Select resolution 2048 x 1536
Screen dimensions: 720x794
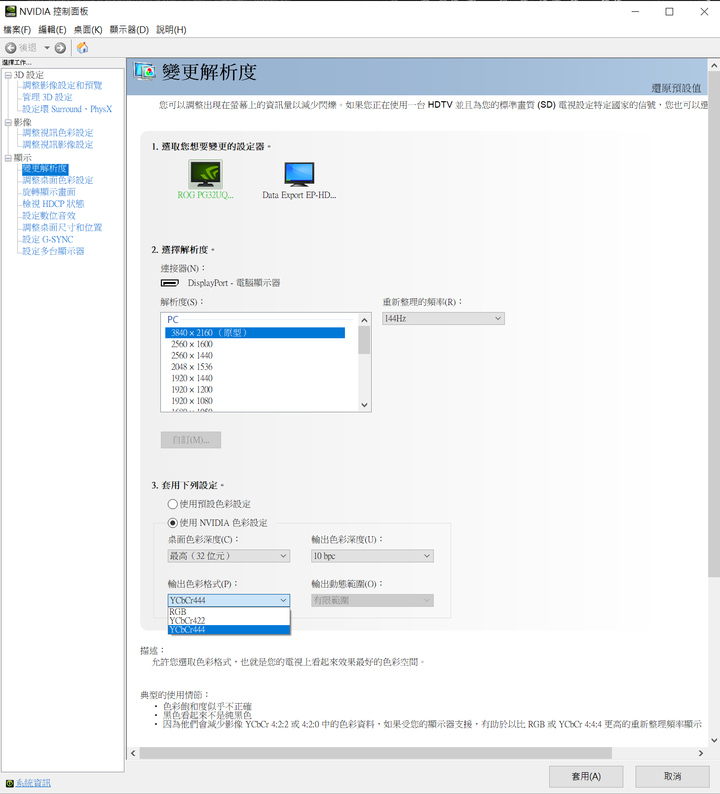[192, 367]
